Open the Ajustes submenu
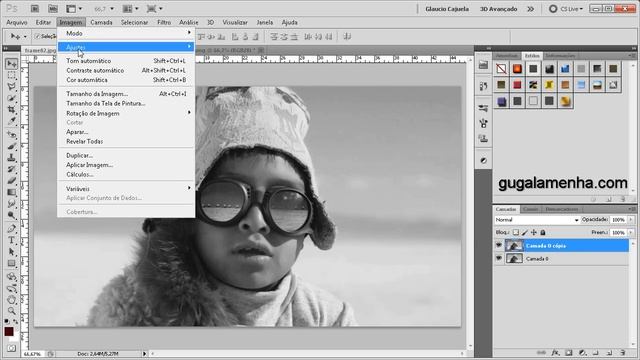 pos(126,47)
